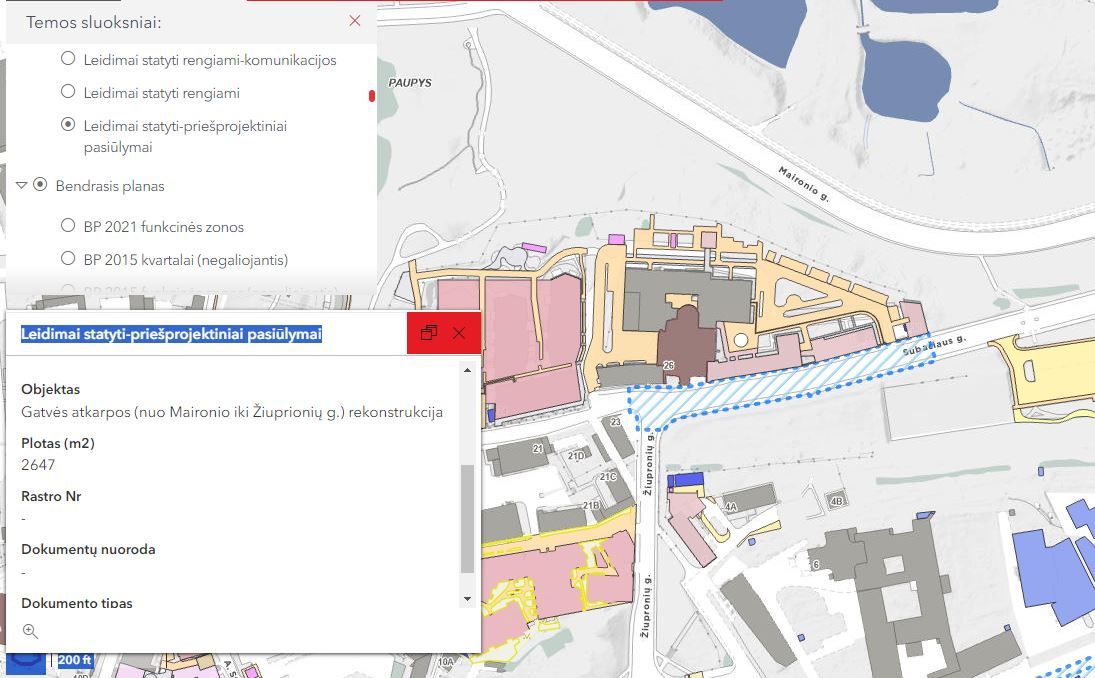
Task: Dock the popup using the restore icon
Action: tap(429, 333)
